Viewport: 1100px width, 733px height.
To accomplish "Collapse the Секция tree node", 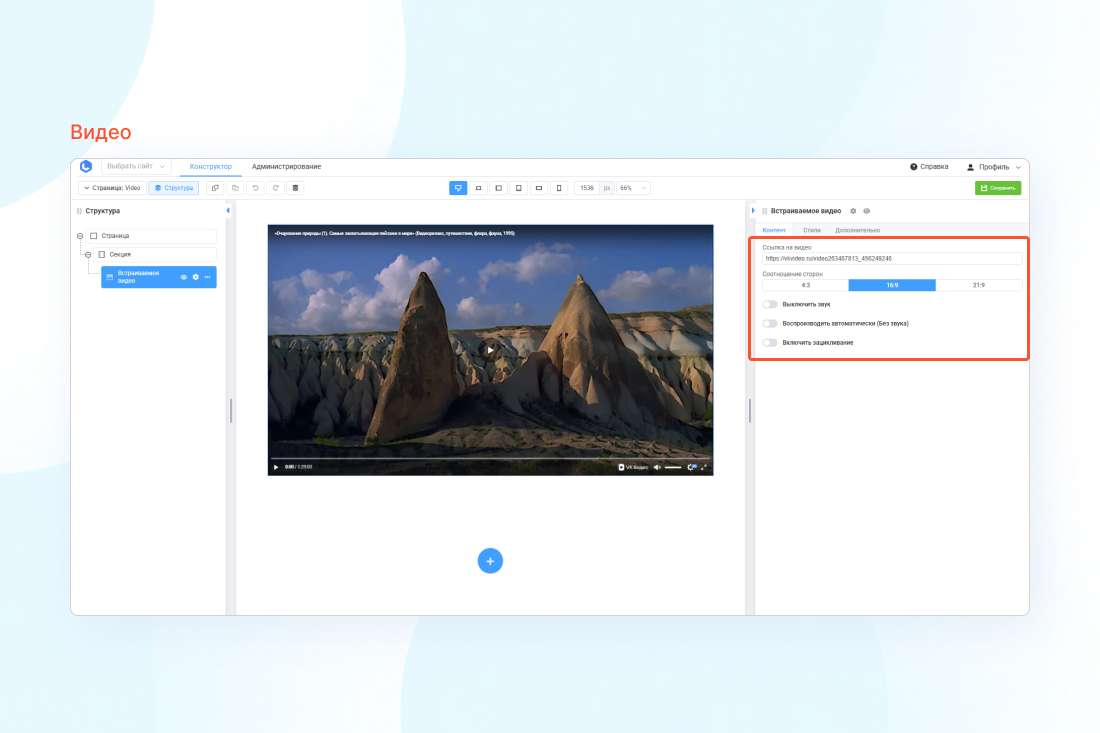I will coord(88,255).
